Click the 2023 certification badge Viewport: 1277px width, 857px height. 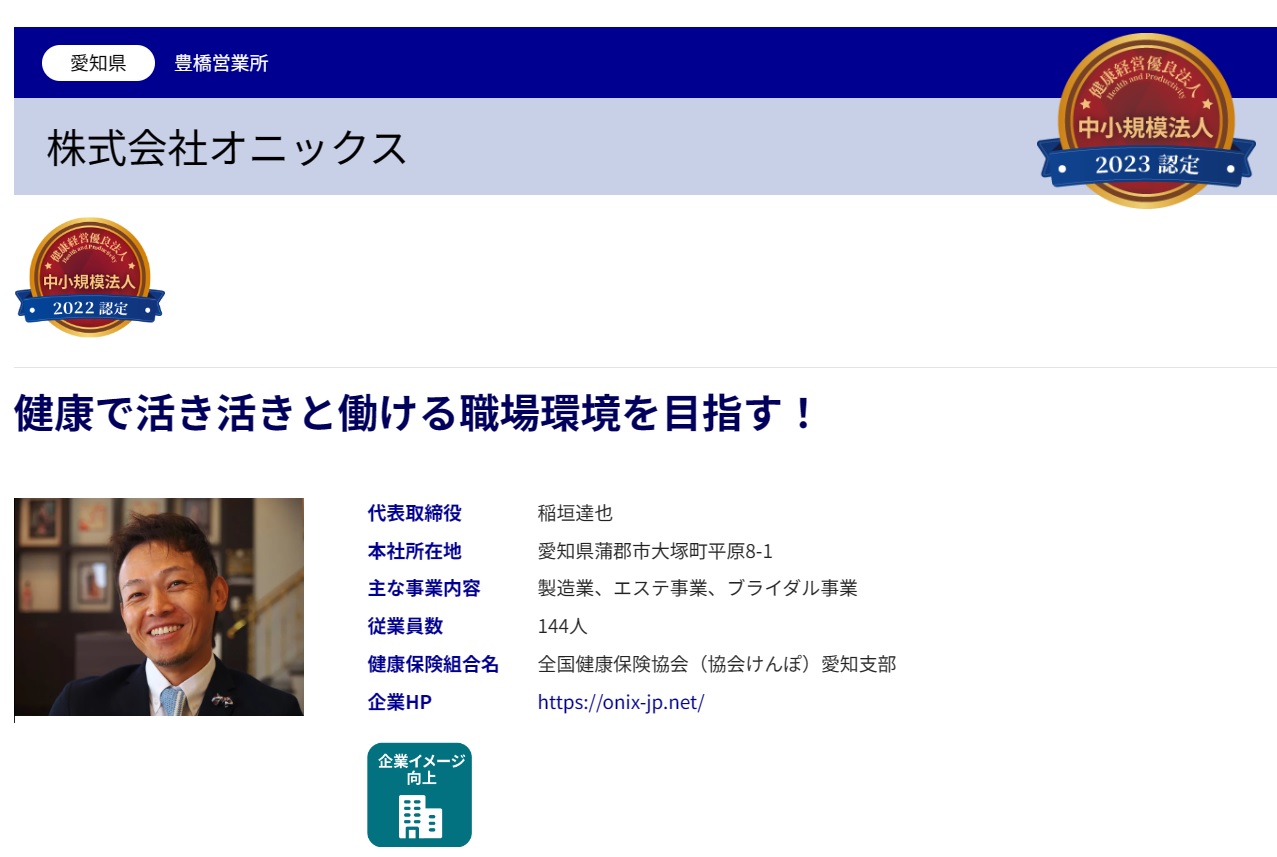(x=1146, y=120)
